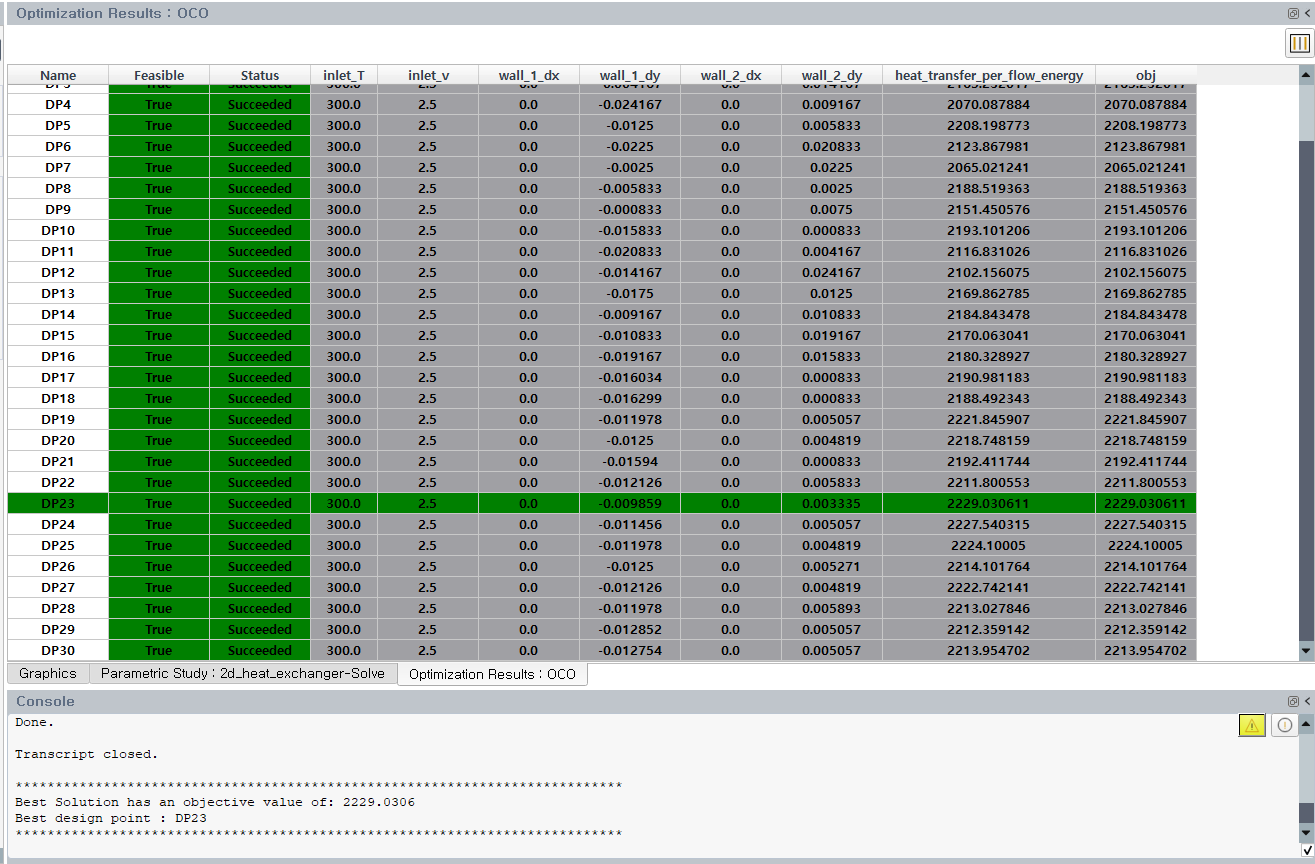
Task: Select design point DP19
Action: (x=58, y=419)
